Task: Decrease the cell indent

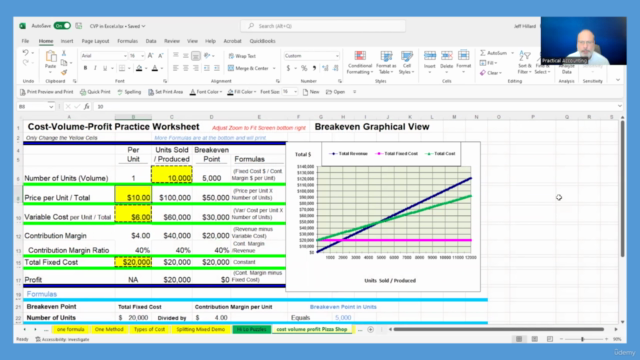Action: (207, 68)
